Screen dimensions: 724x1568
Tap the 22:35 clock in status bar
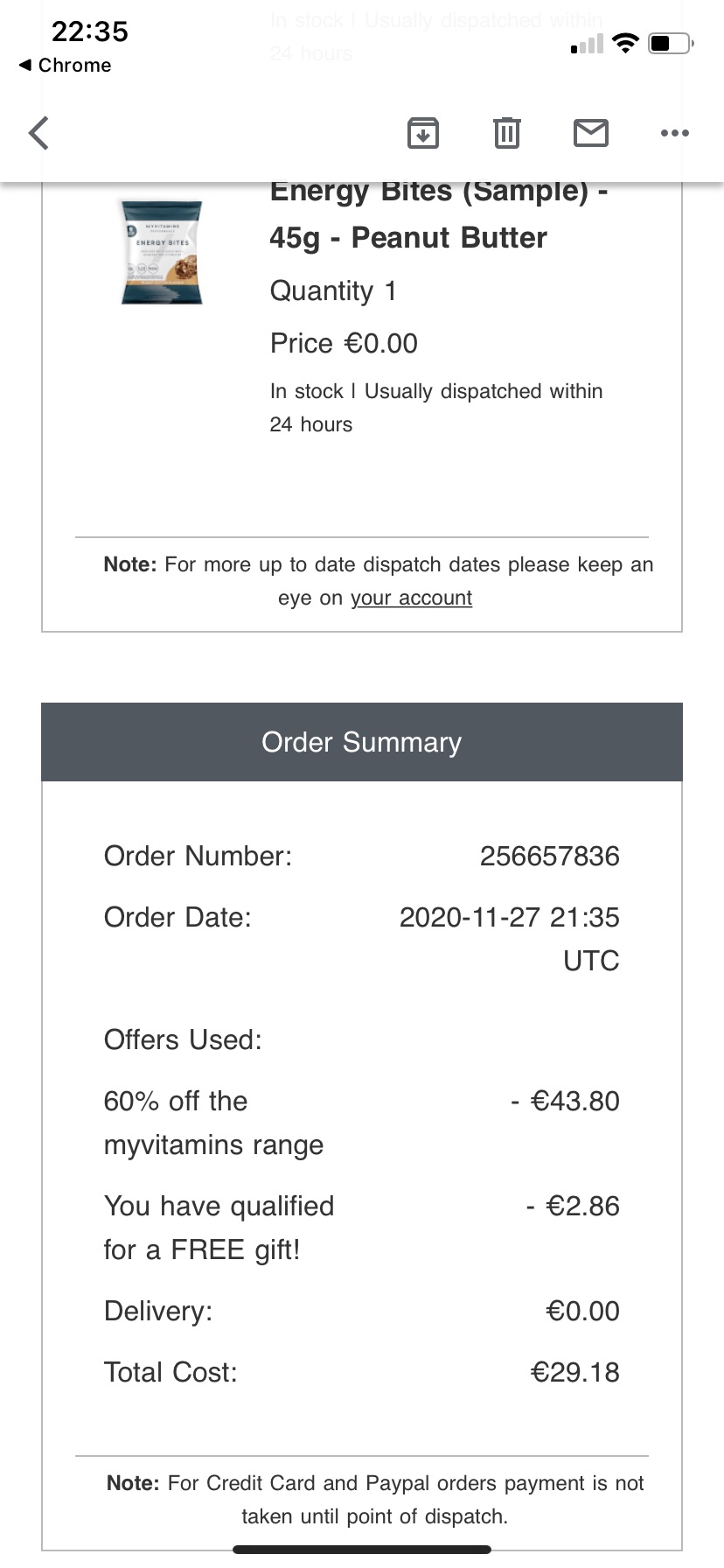tap(90, 31)
